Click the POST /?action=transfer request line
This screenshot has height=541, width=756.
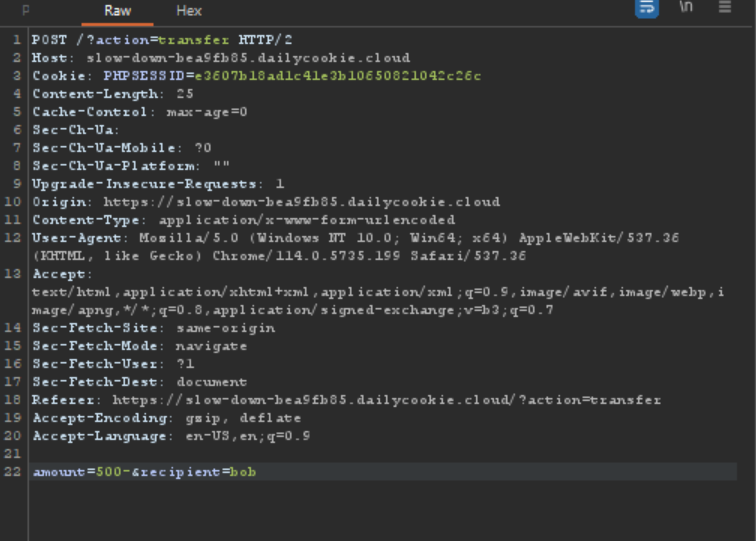click(x=162, y=40)
